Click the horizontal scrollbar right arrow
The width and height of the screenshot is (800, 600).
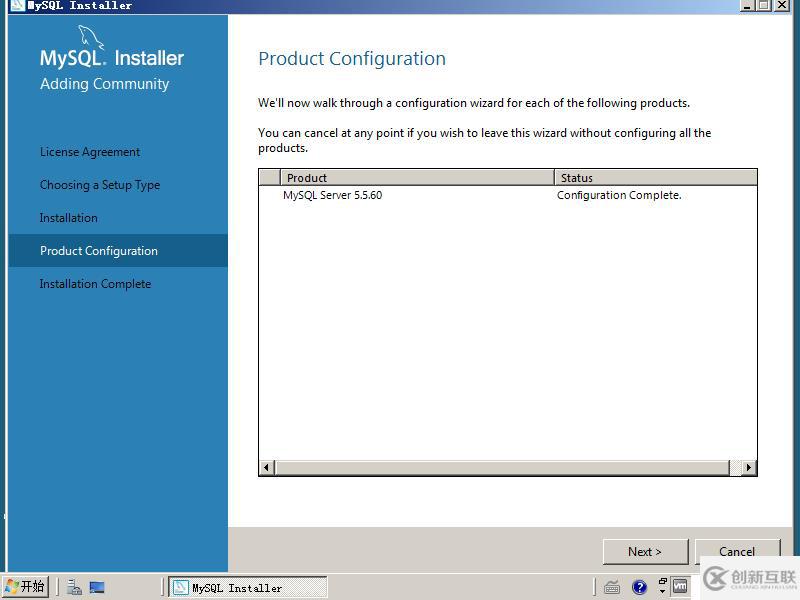coord(748,467)
